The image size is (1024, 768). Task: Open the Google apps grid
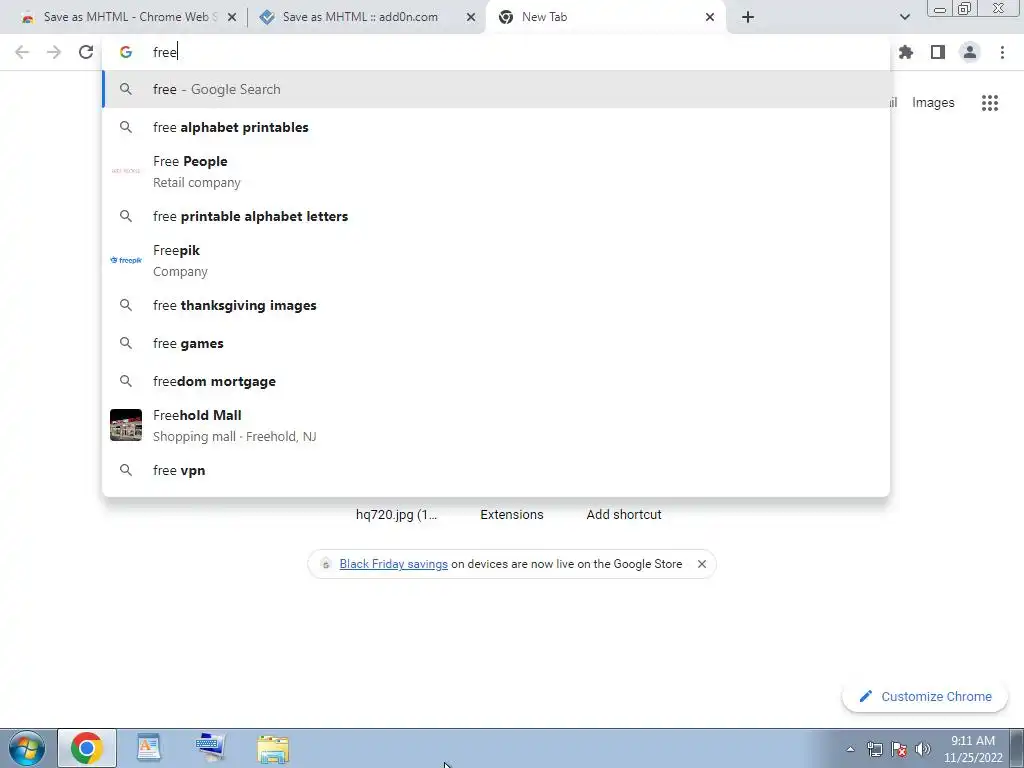990,103
